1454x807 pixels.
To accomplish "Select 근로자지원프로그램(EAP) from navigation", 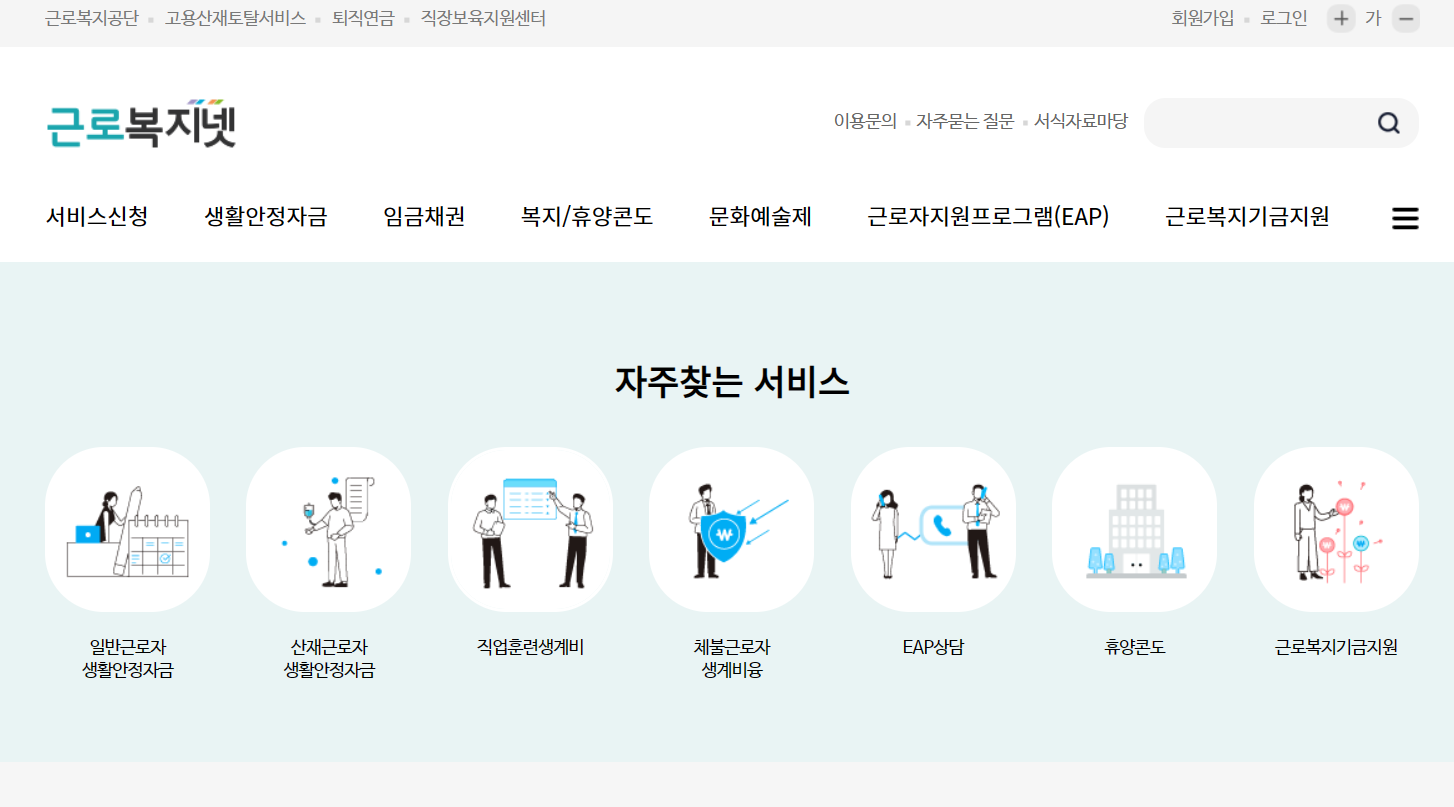I will (x=988, y=217).
